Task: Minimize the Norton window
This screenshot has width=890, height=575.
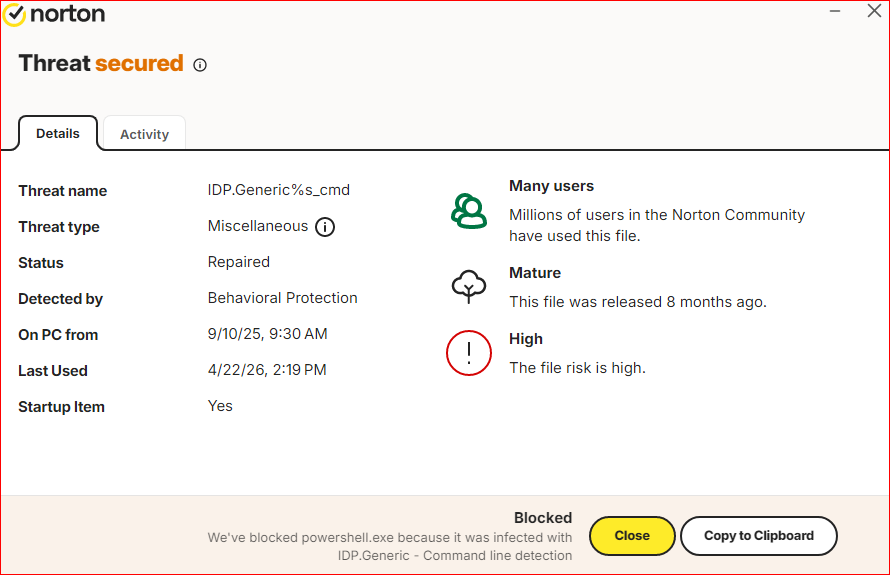Action: click(835, 11)
